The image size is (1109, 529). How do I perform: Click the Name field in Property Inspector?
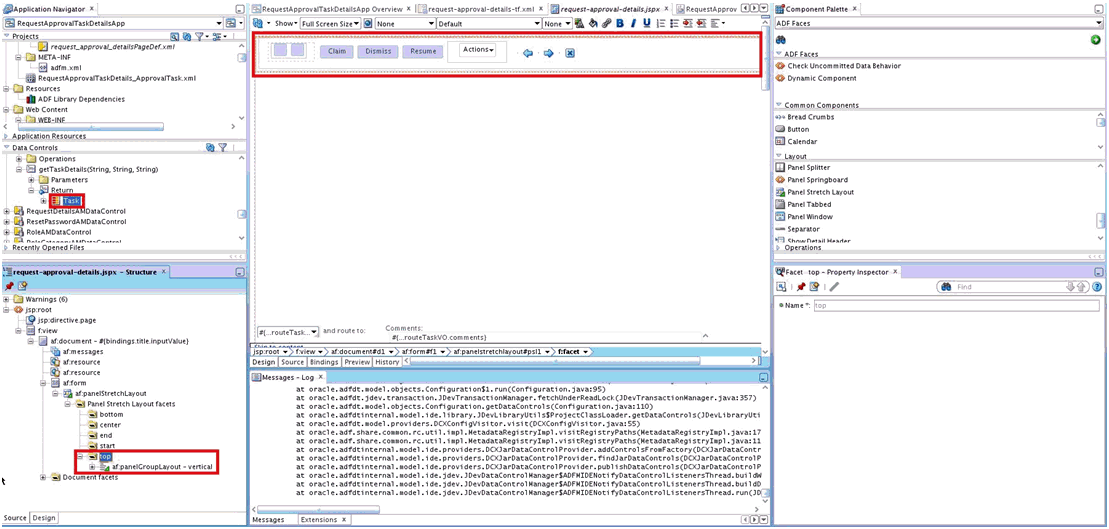point(955,306)
